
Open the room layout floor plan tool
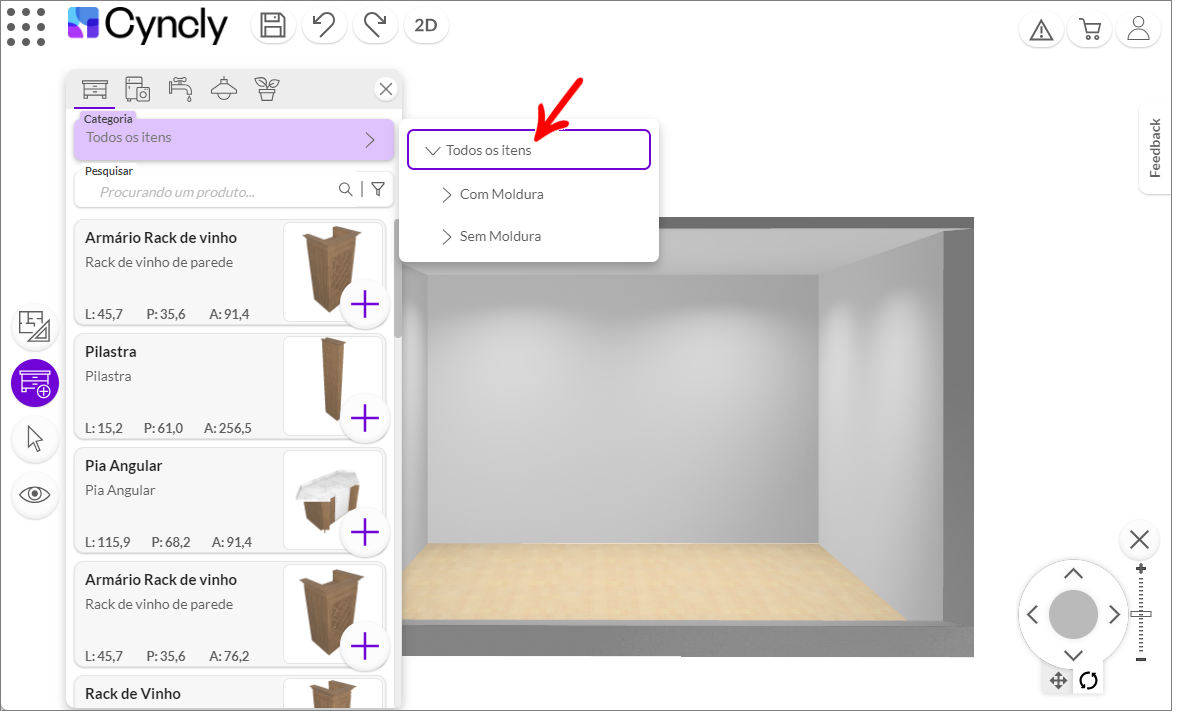click(35, 327)
